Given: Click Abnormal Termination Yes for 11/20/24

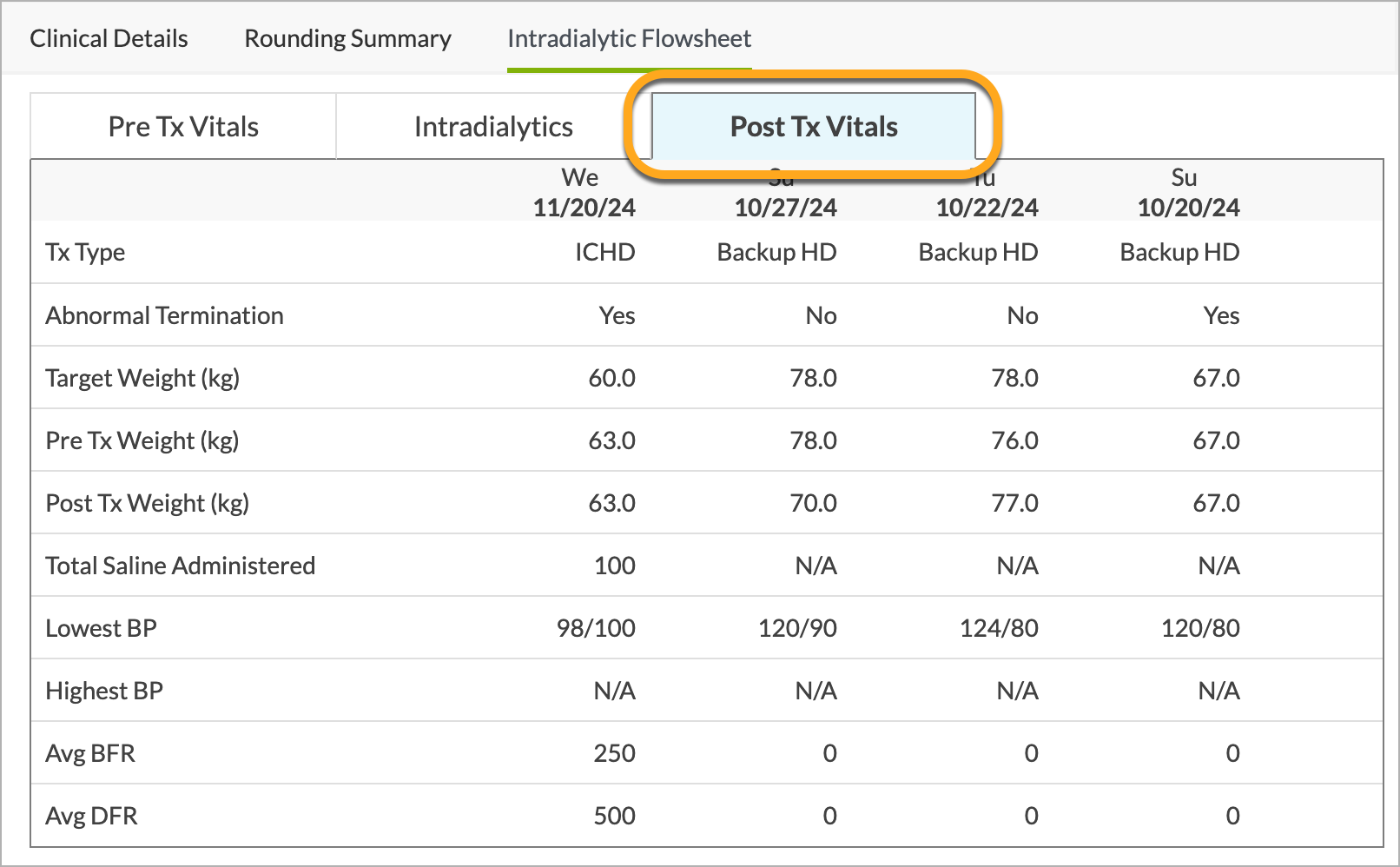Looking at the screenshot, I should 617,315.
